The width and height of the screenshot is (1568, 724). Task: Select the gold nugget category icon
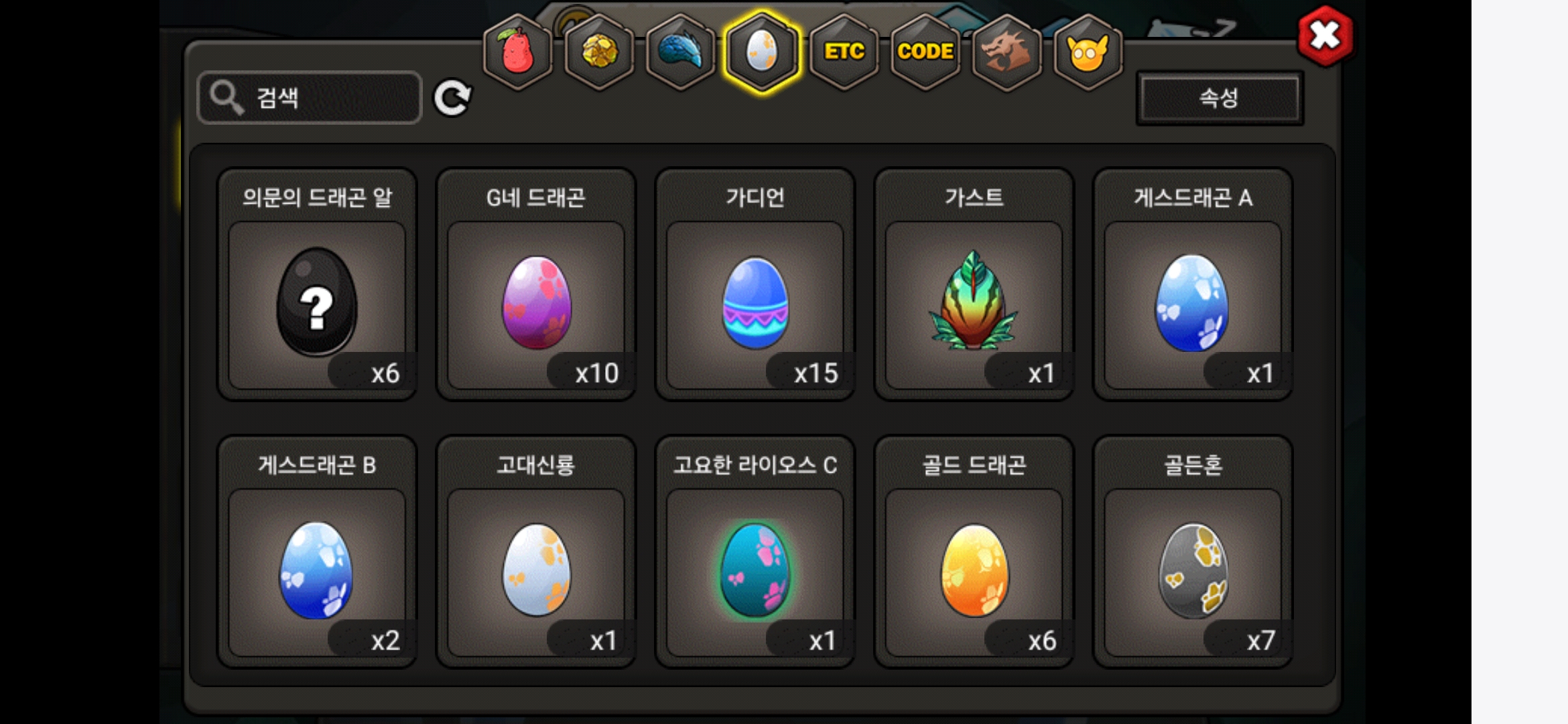tap(599, 52)
